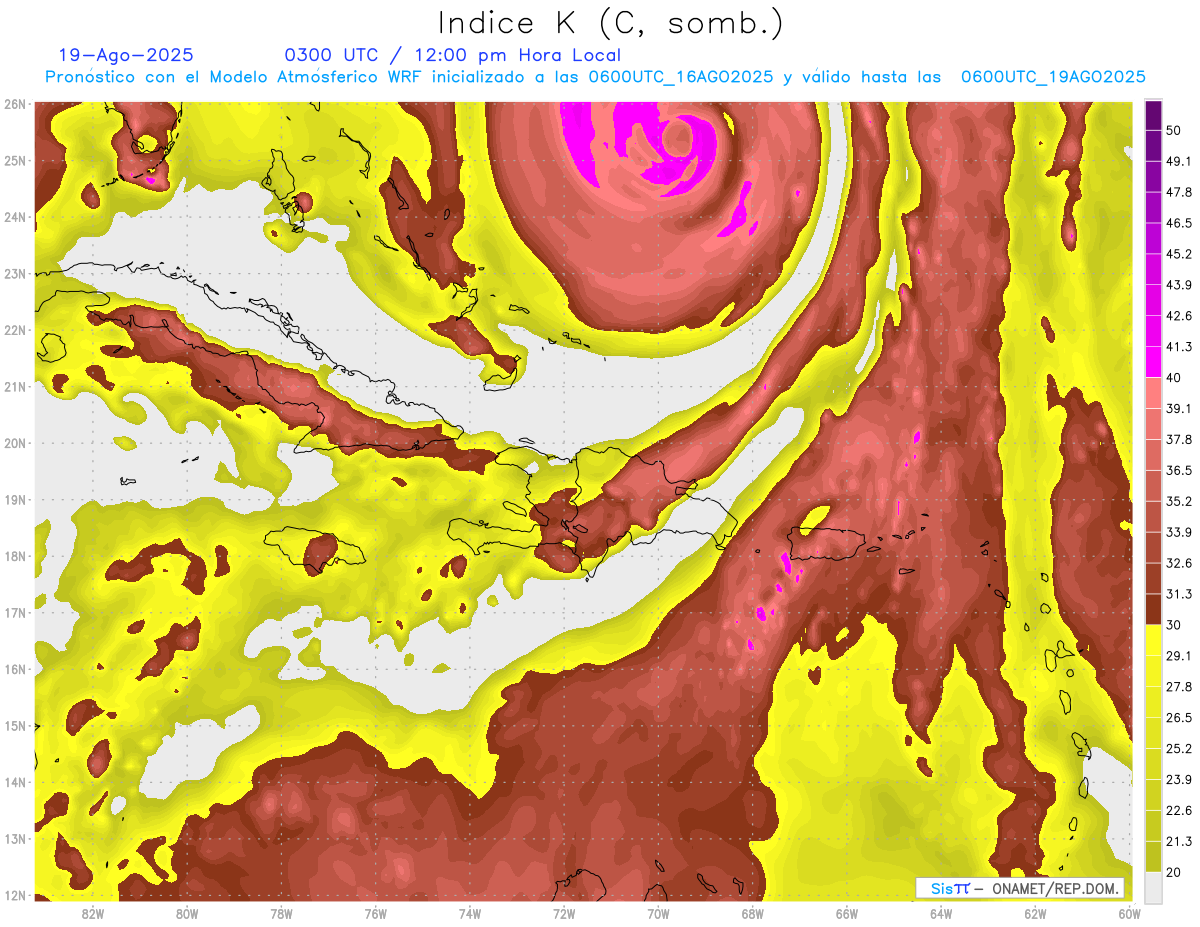Click the 19N latitude axis label
1200x927 pixels.
coord(15,499)
